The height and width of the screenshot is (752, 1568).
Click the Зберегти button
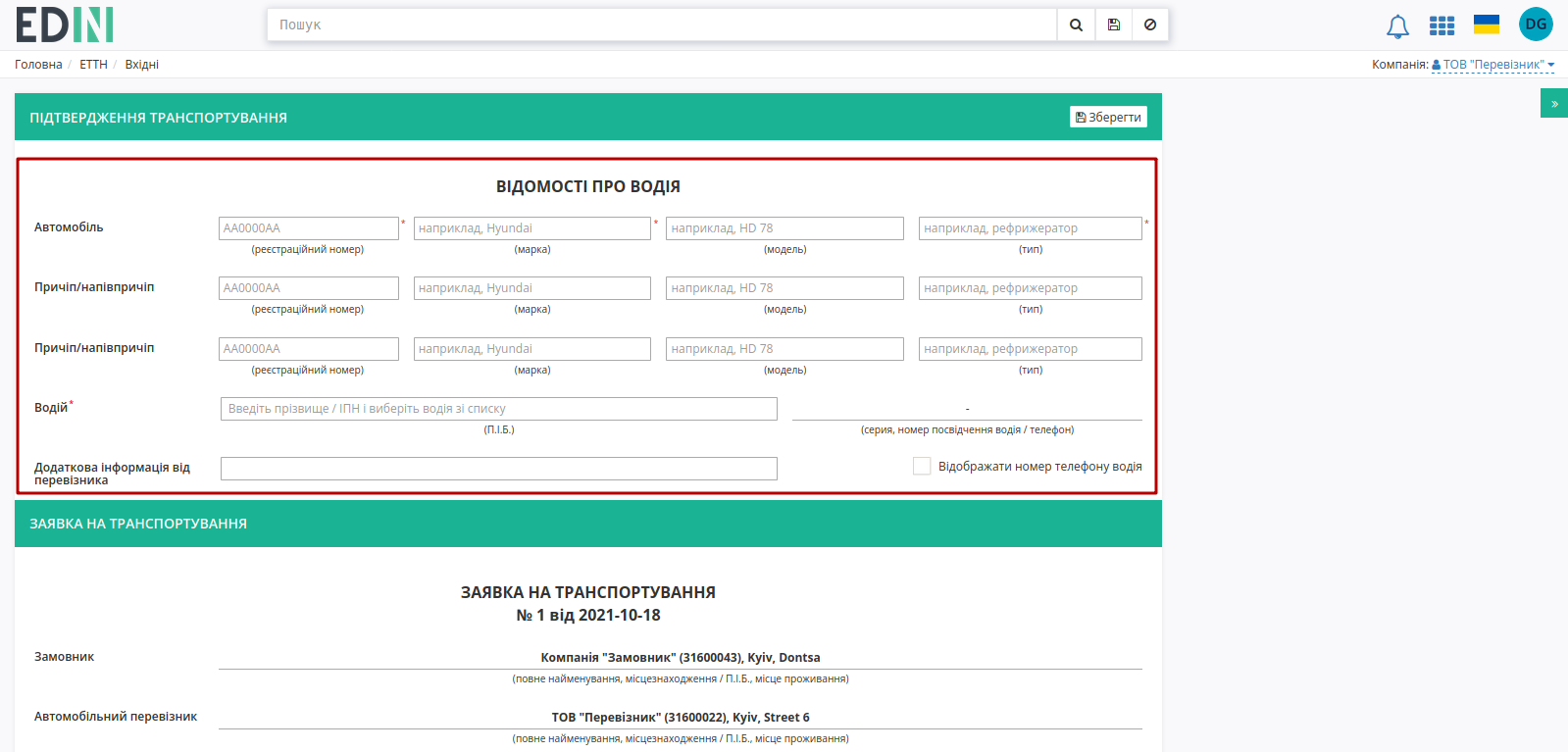point(1108,117)
